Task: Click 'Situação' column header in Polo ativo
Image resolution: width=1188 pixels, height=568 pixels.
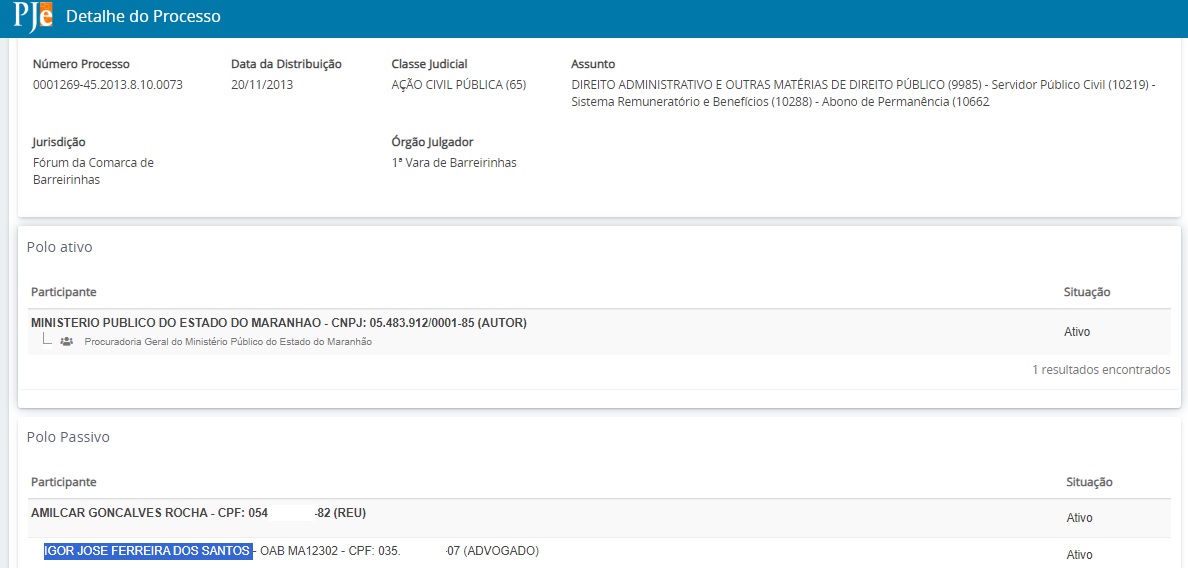Action: coord(1086,292)
